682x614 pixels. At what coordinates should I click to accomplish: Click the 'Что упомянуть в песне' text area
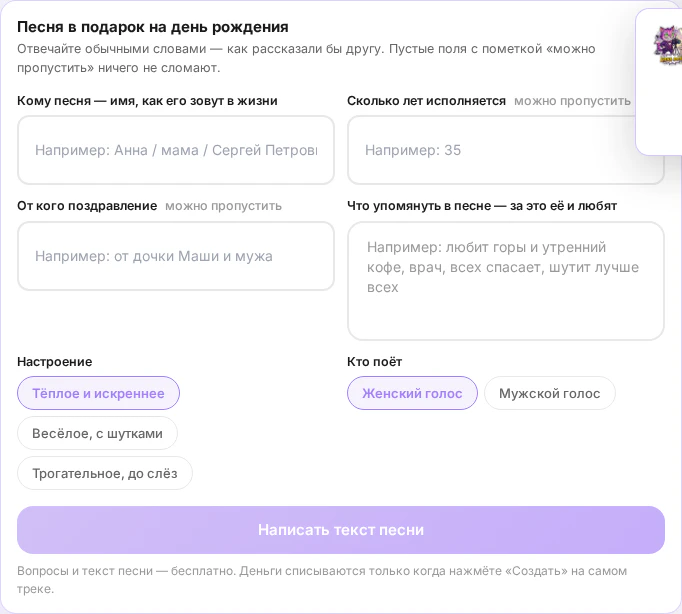click(506, 281)
